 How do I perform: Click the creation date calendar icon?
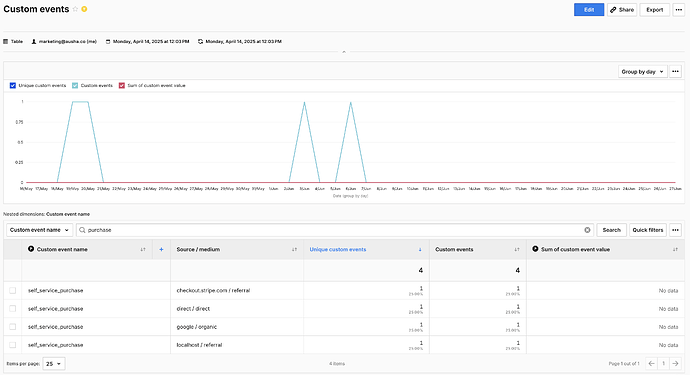tap(108, 41)
